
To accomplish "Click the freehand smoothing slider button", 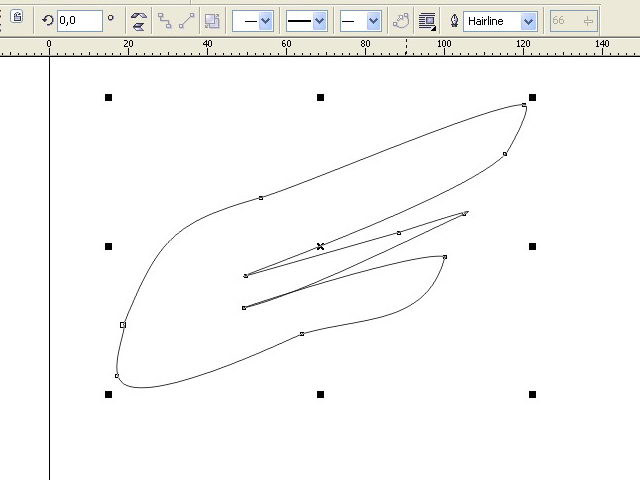I will click(587, 20).
